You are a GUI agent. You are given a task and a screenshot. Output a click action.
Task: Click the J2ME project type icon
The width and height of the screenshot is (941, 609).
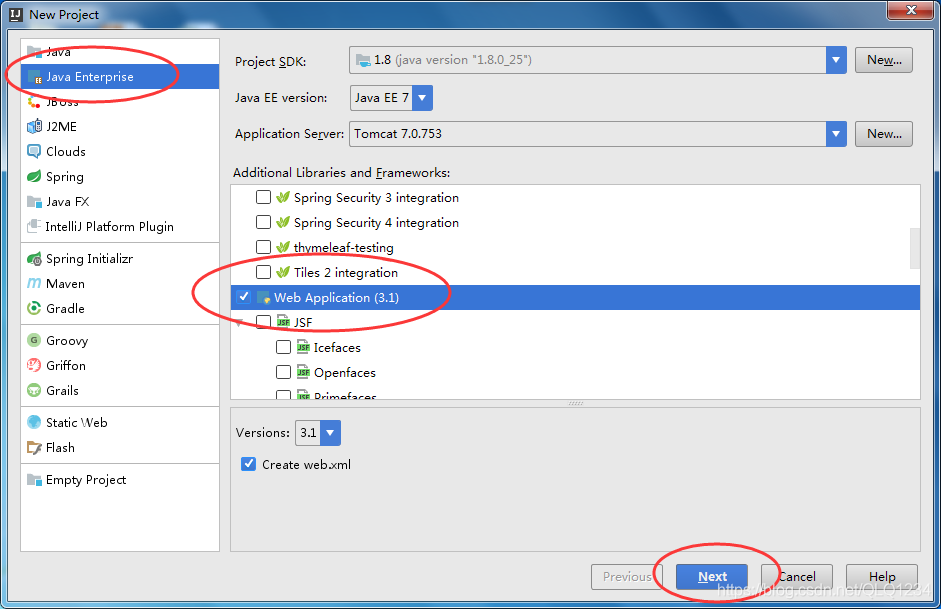pyautogui.click(x=34, y=127)
